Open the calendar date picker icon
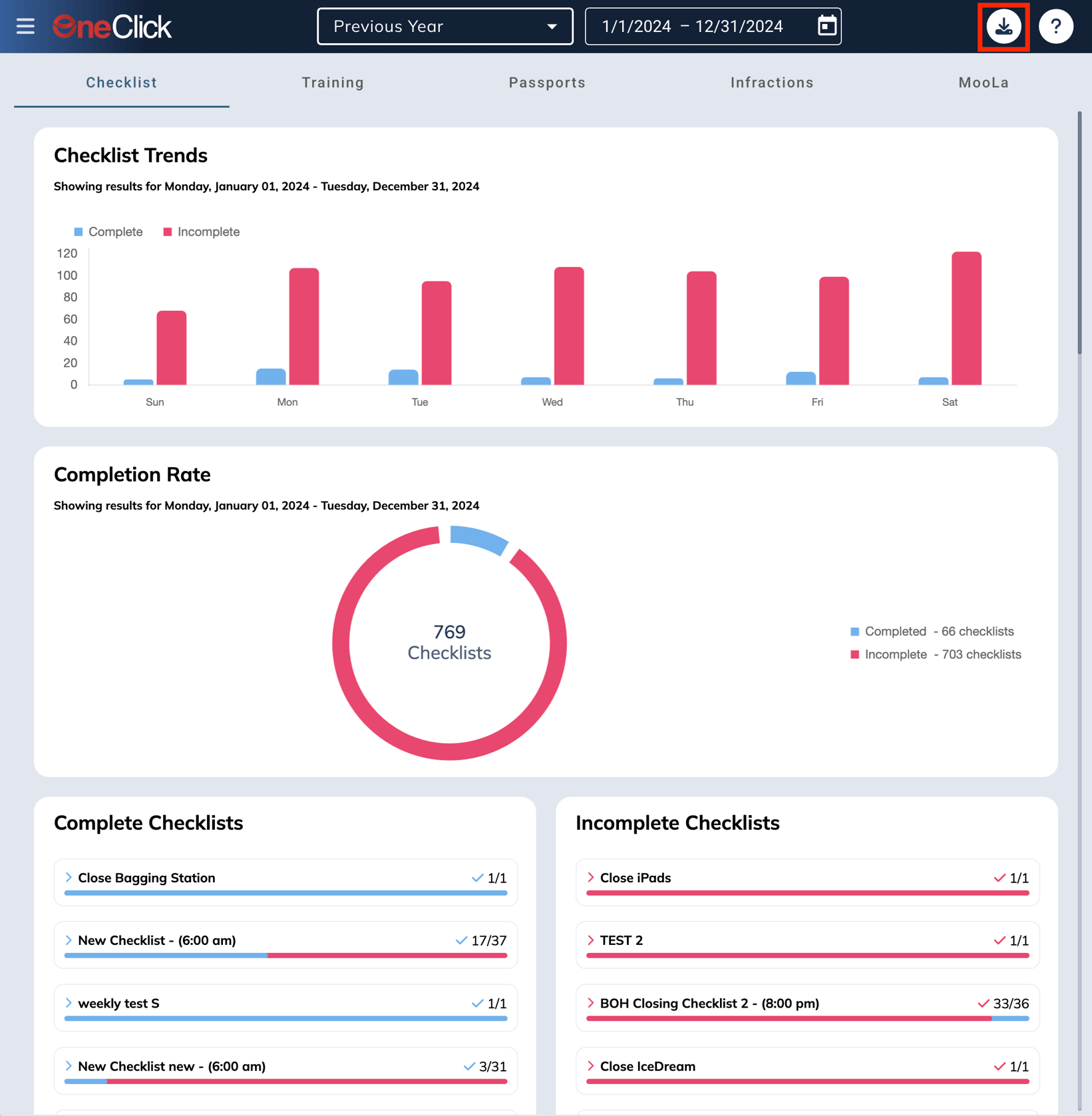The image size is (1092, 1116). (826, 27)
